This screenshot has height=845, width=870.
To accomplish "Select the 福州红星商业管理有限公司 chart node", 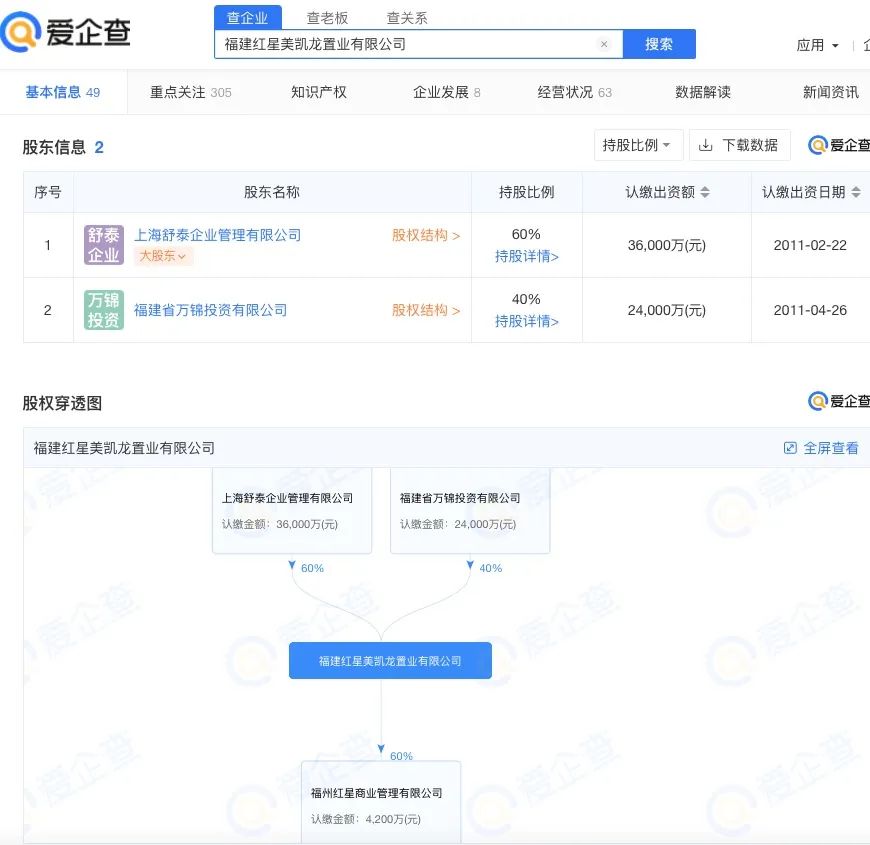I will (x=381, y=802).
